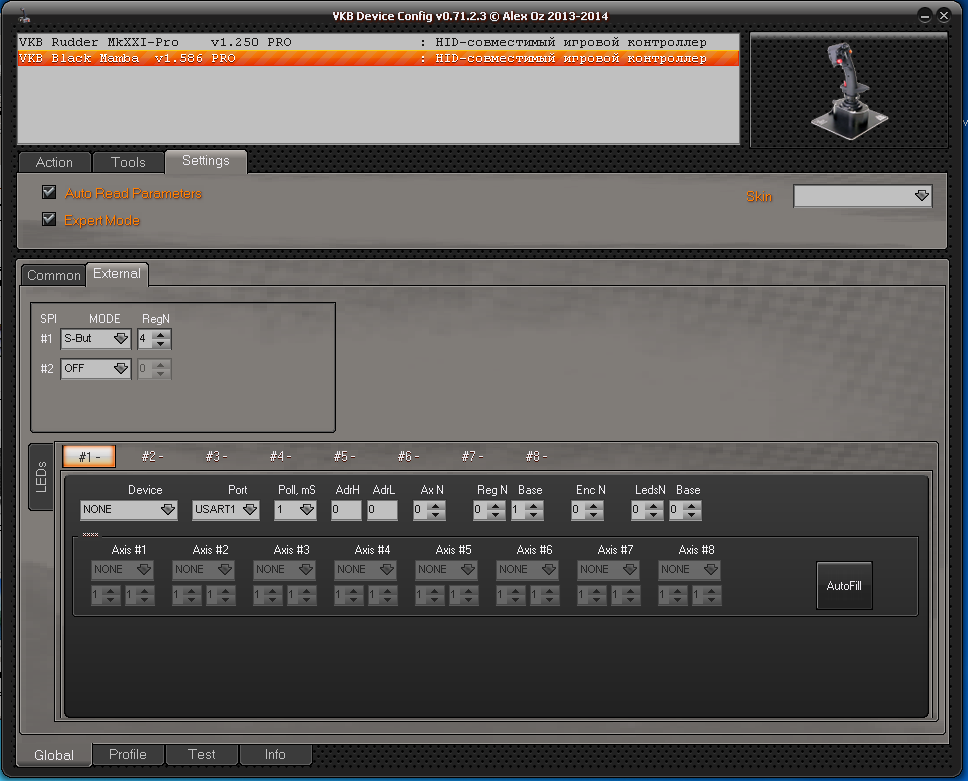This screenshot has width=968, height=781.
Task: Click the AdrH input field
Action: click(x=346, y=510)
